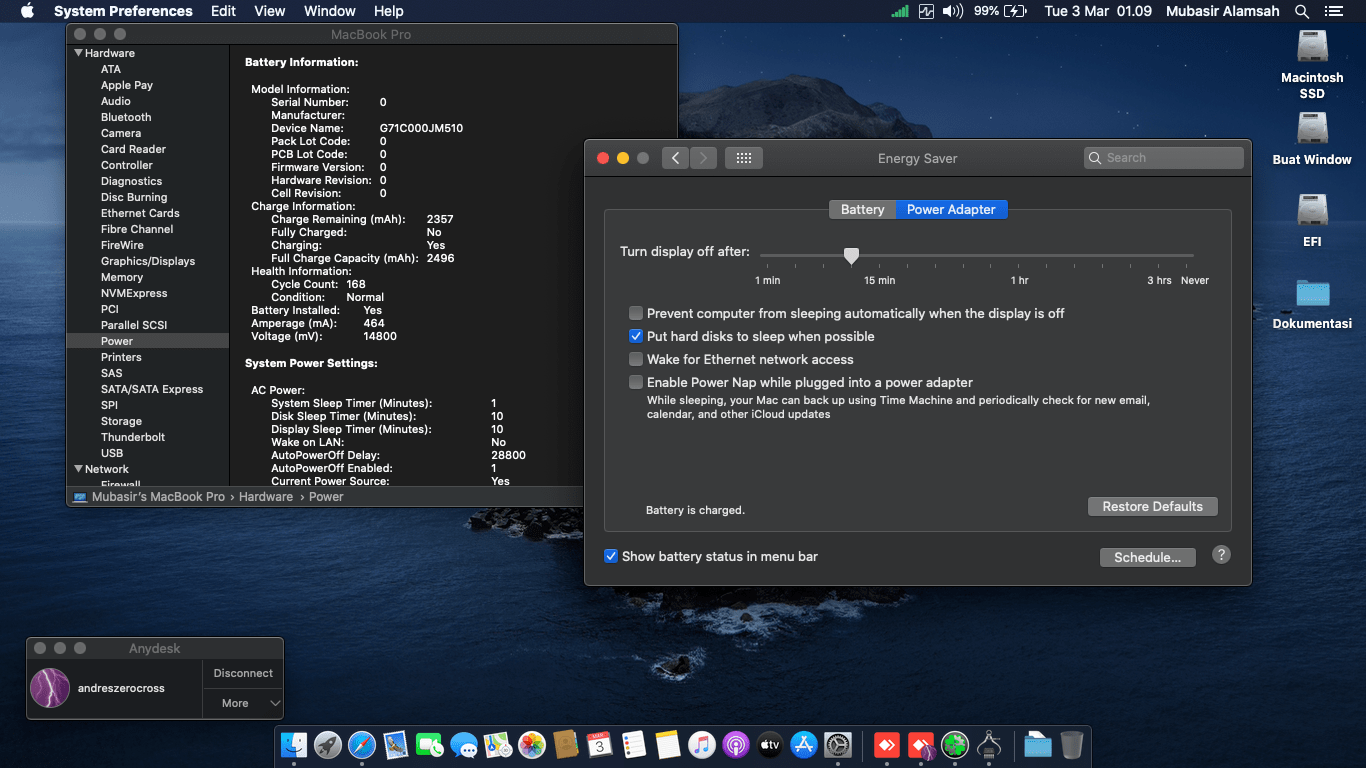The width and height of the screenshot is (1366, 768).
Task: Open Energy Saver help question mark
Action: tap(1221, 555)
